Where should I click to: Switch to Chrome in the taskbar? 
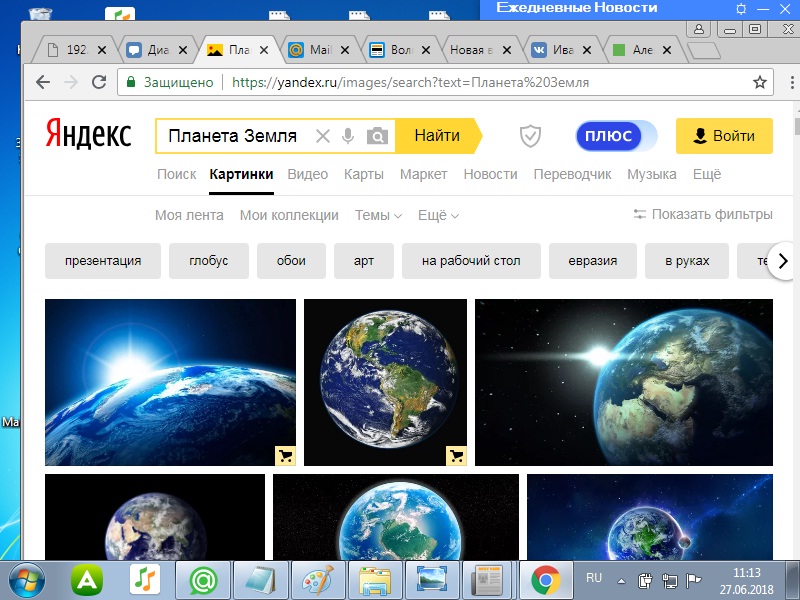[x=545, y=581]
